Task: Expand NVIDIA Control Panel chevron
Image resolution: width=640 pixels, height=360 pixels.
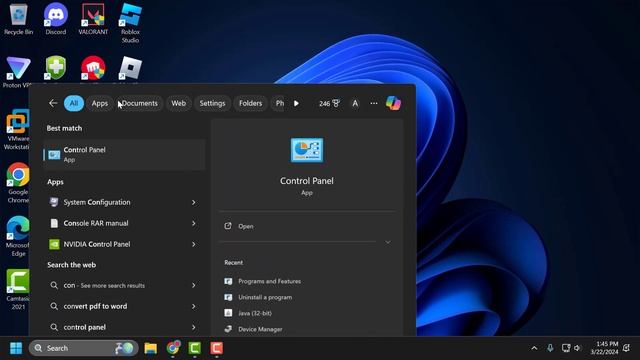Action: click(194, 244)
